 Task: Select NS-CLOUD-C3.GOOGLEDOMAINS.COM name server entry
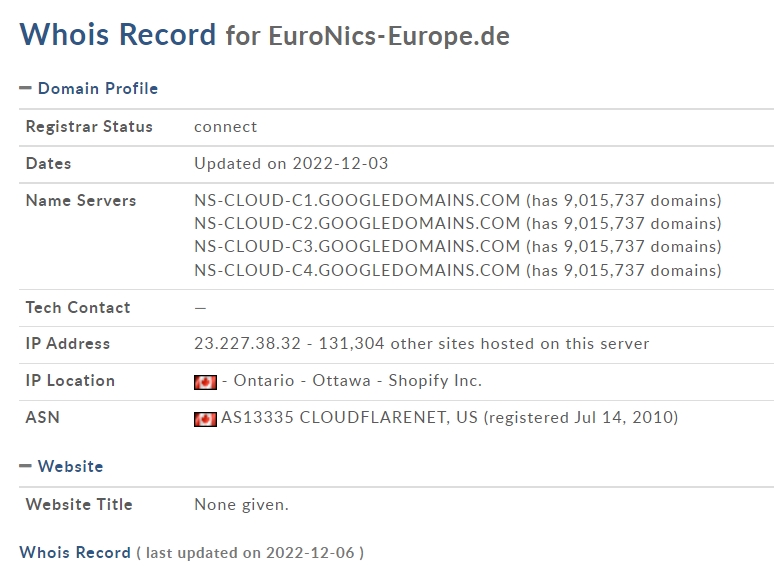point(357,246)
